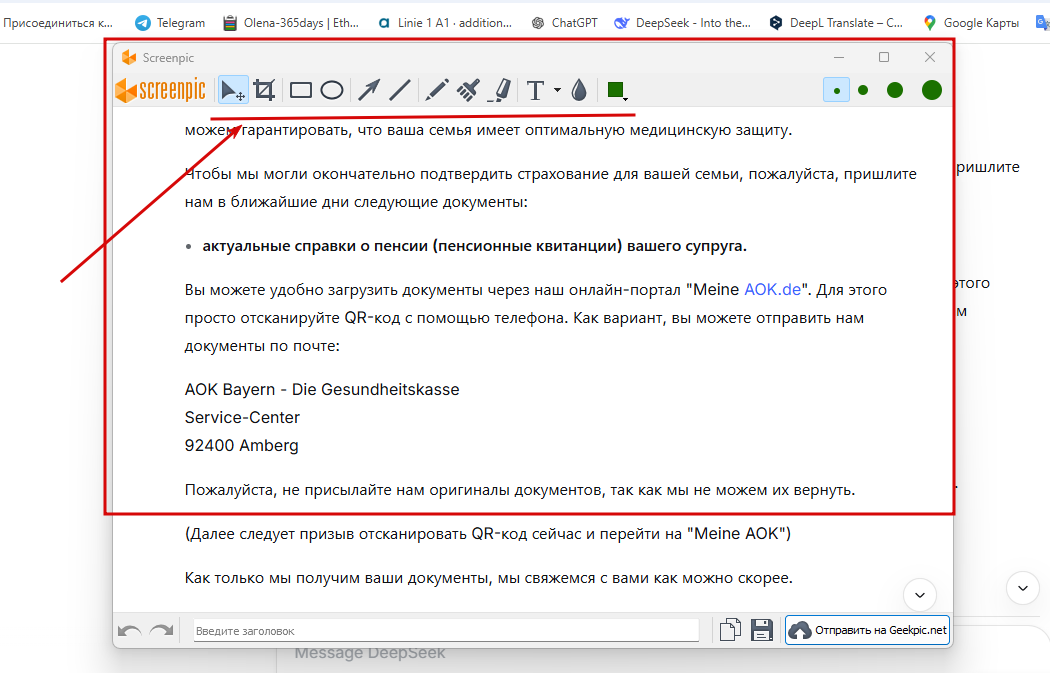The width and height of the screenshot is (1050, 673).
Task: Copy screenshot to clipboard icon
Action: click(x=730, y=630)
